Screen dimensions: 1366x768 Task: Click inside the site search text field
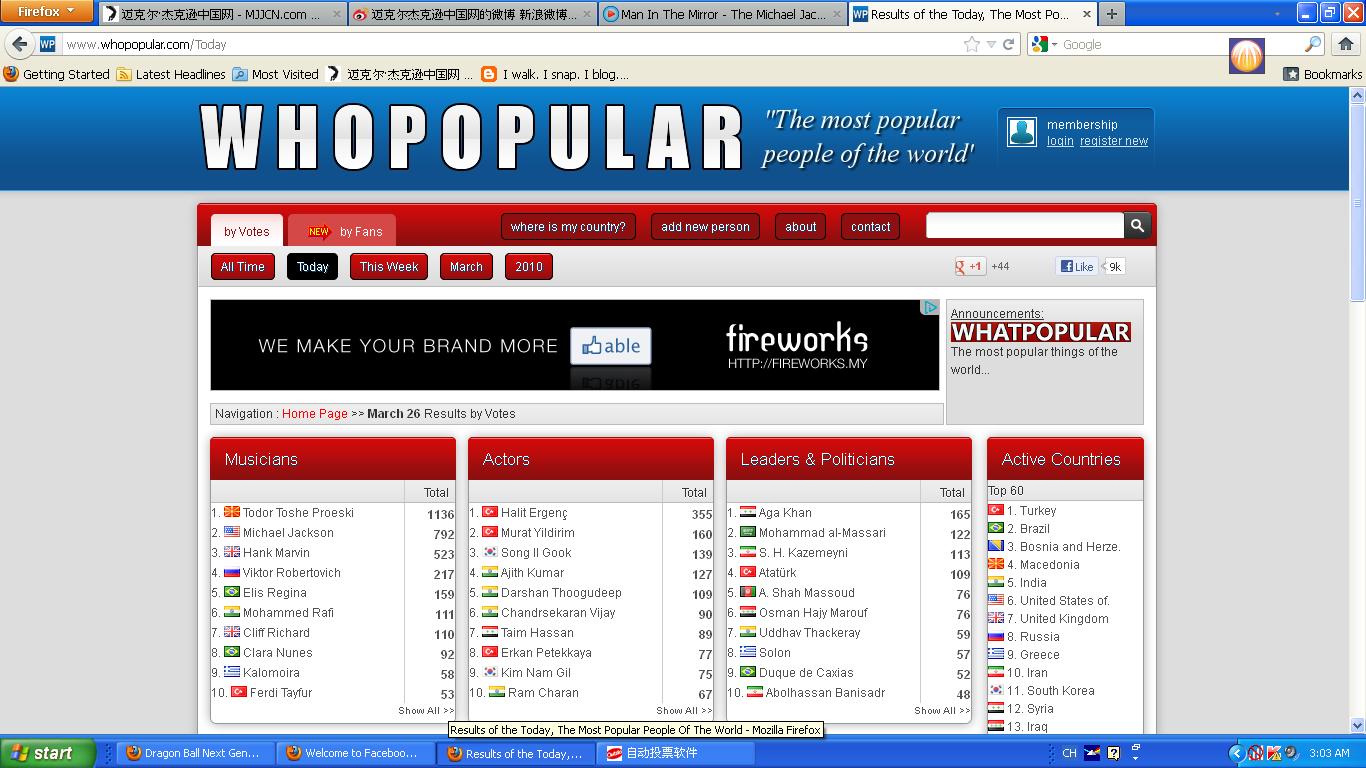click(1024, 226)
